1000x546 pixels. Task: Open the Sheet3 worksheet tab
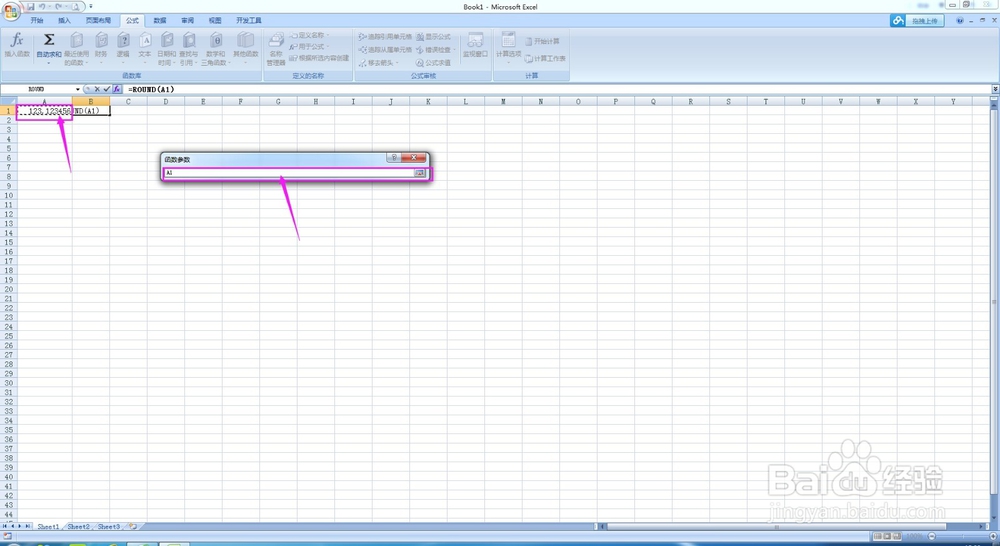pyautogui.click(x=108, y=526)
